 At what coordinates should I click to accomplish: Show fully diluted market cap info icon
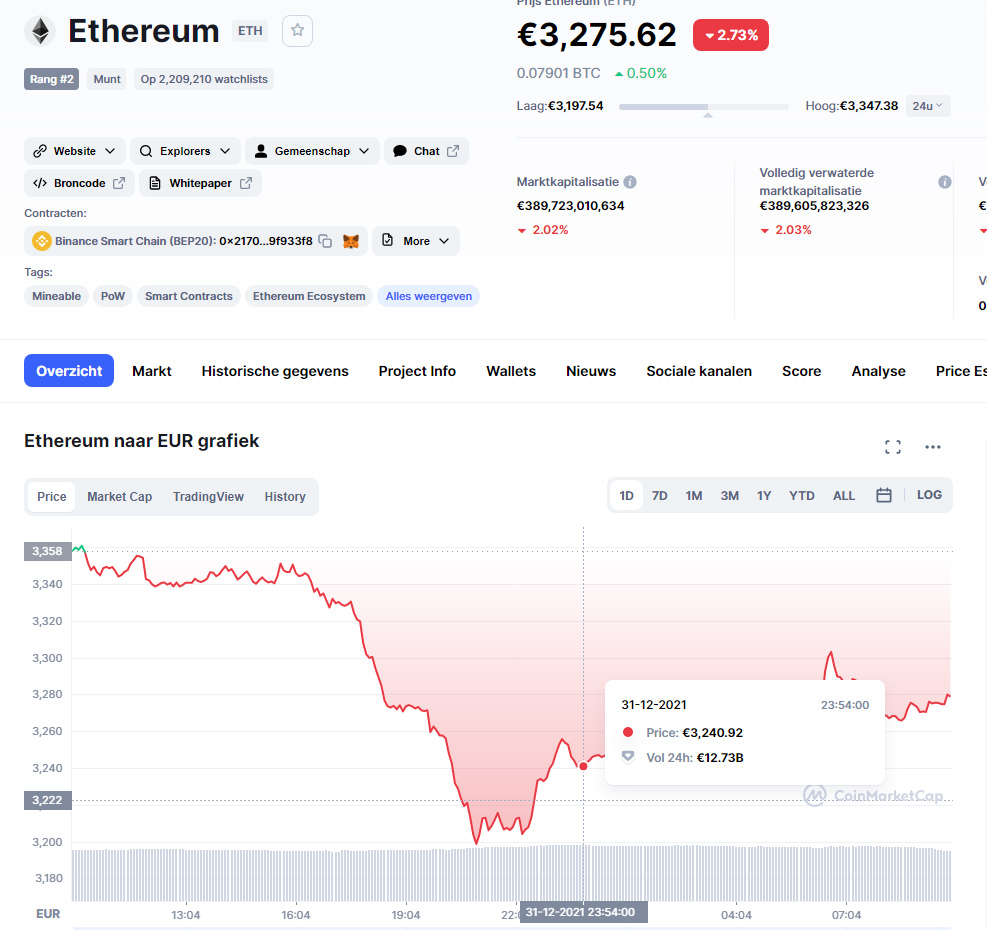(944, 182)
